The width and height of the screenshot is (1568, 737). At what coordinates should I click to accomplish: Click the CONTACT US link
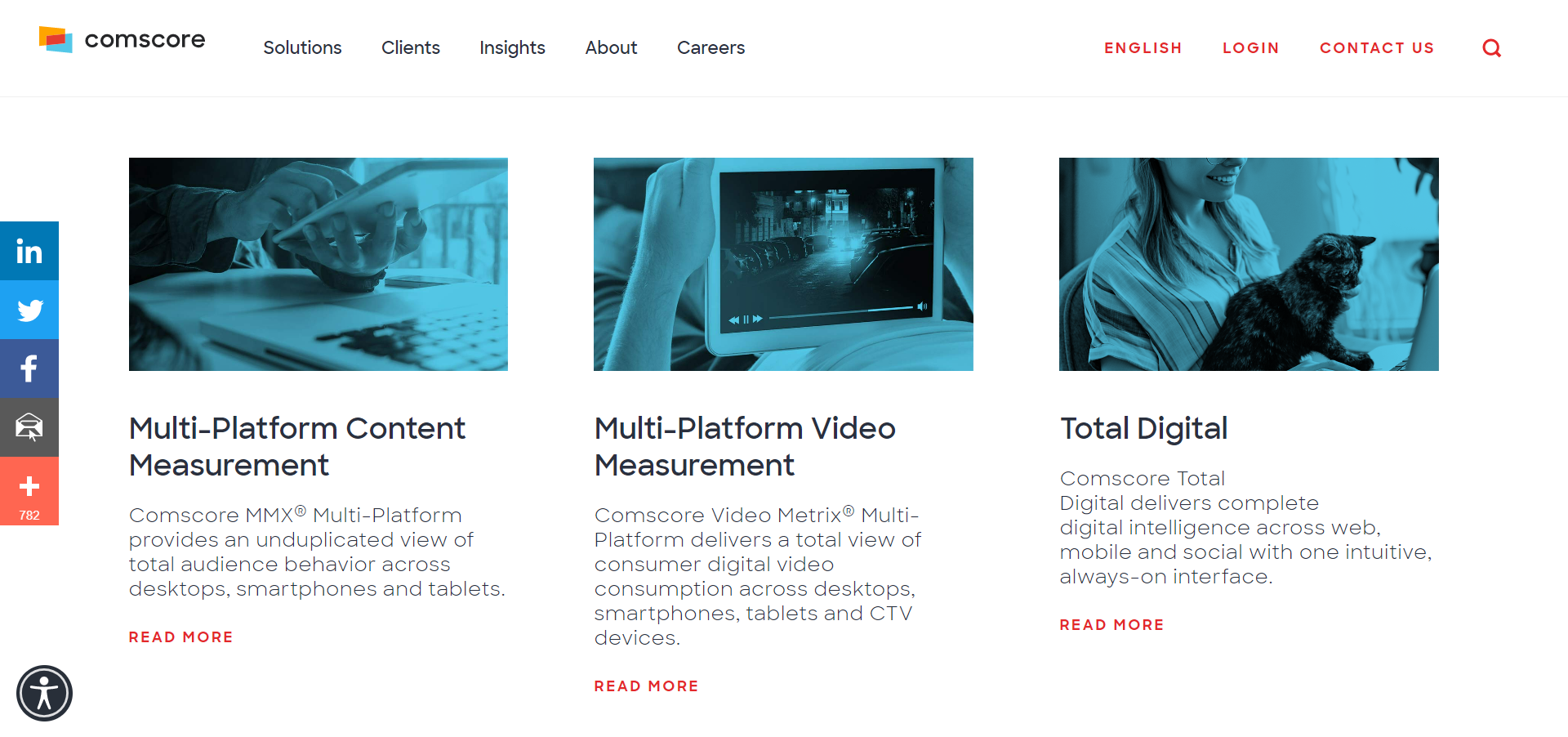1377,48
